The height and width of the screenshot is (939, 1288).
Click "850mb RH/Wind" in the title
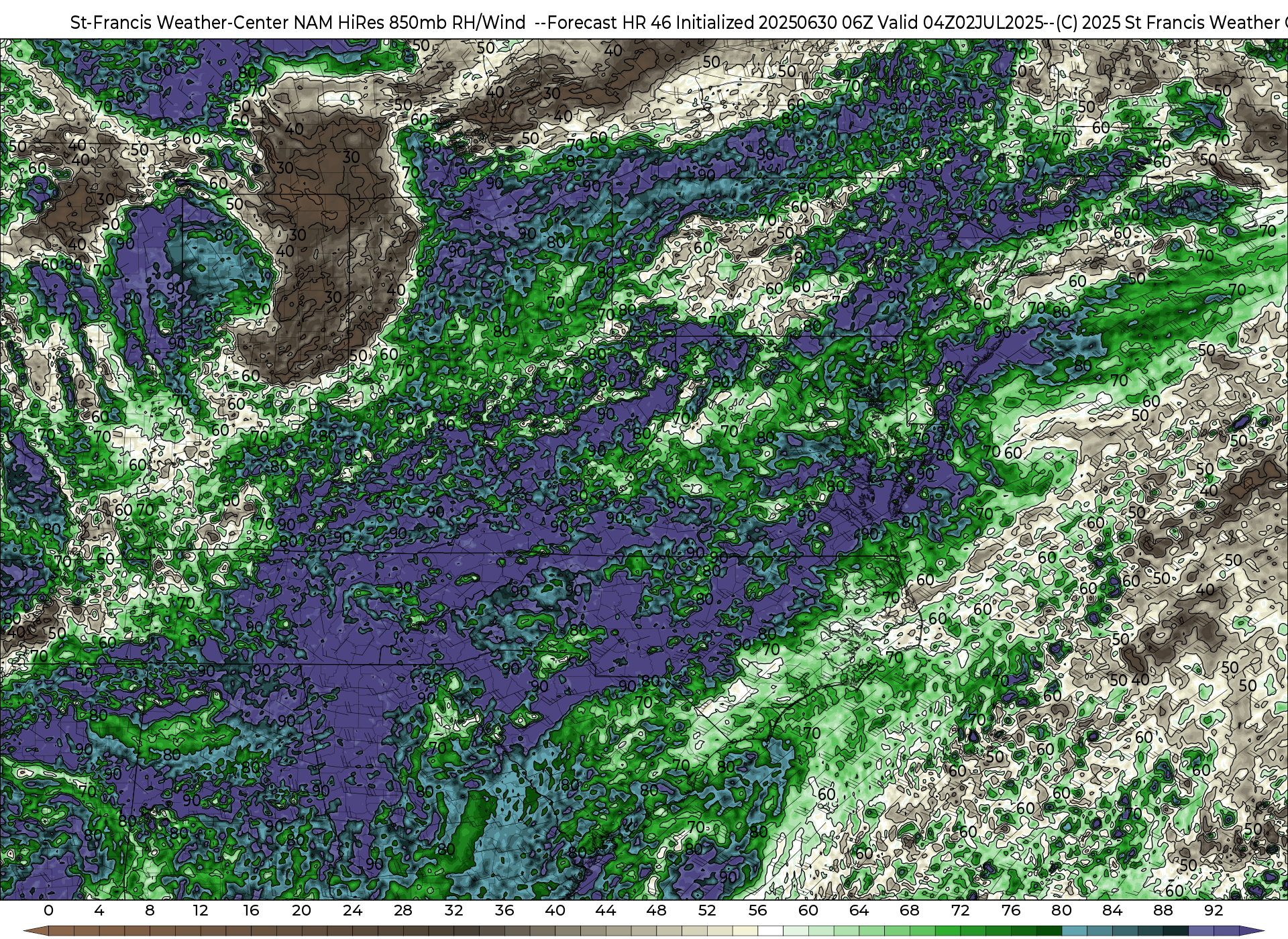pos(458,23)
